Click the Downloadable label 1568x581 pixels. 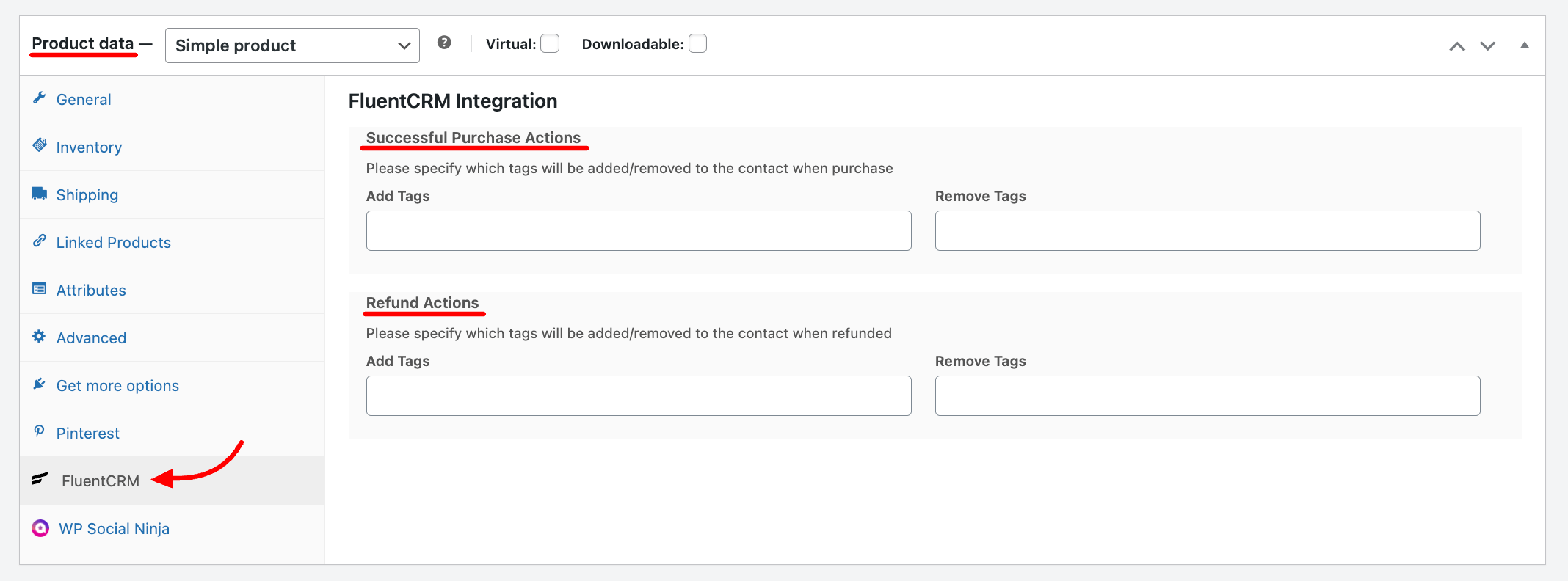tap(633, 44)
